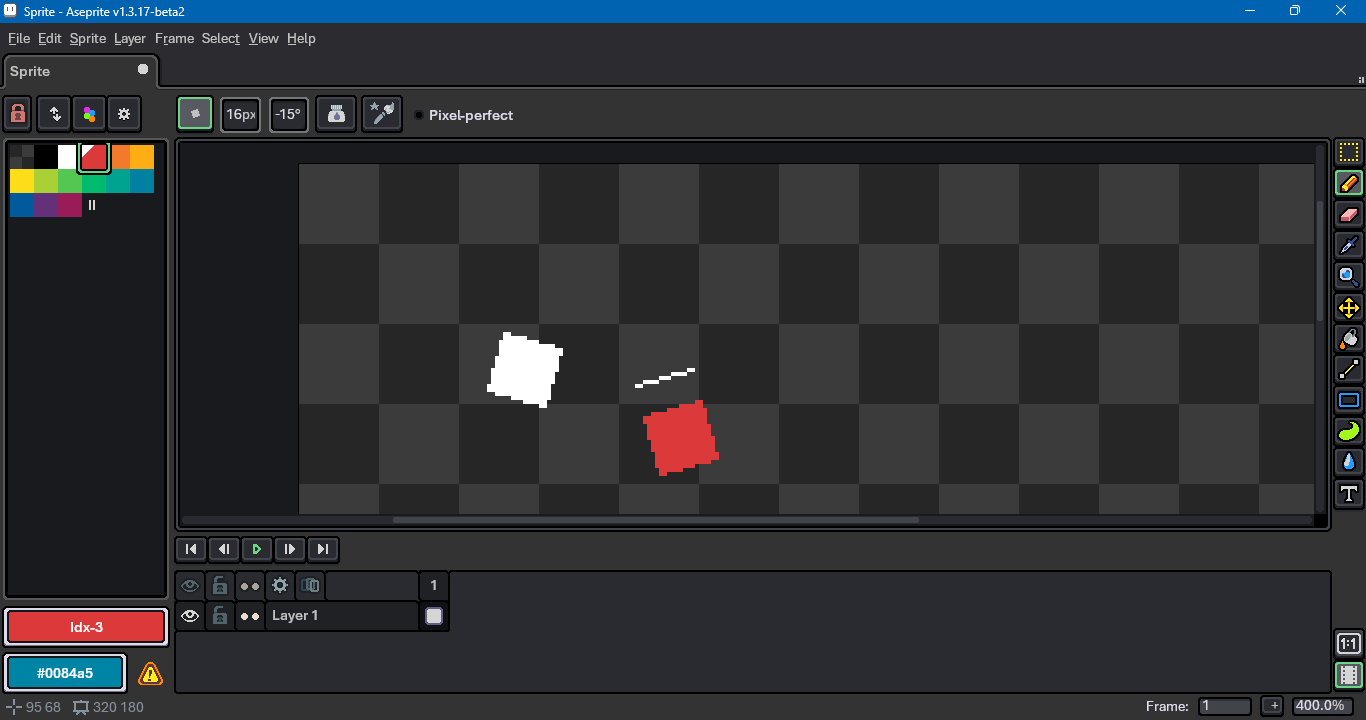Activate the Rectangular Marquee tool
1366x720 pixels.
pos(1349,153)
